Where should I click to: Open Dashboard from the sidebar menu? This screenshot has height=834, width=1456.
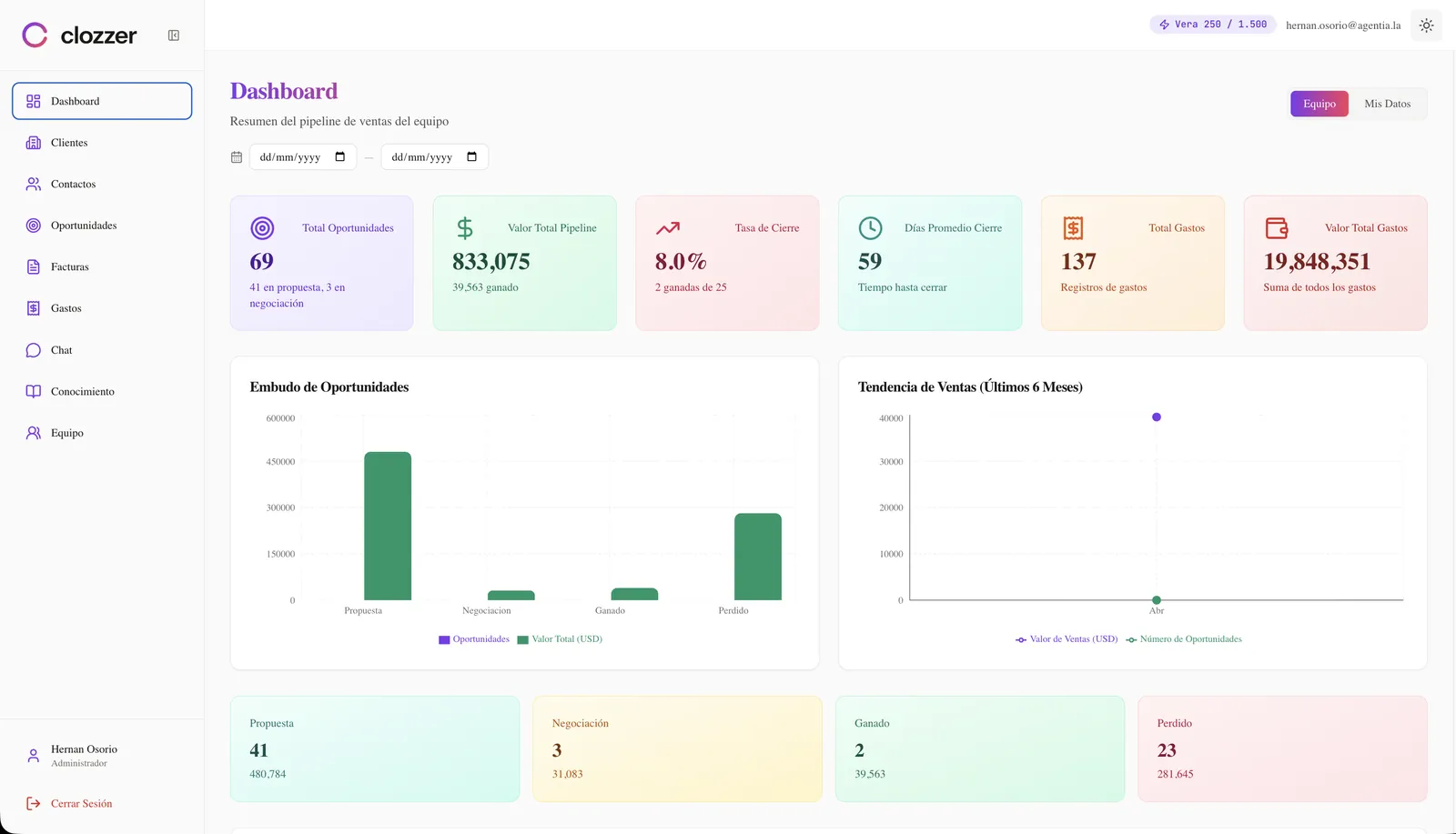point(102,101)
